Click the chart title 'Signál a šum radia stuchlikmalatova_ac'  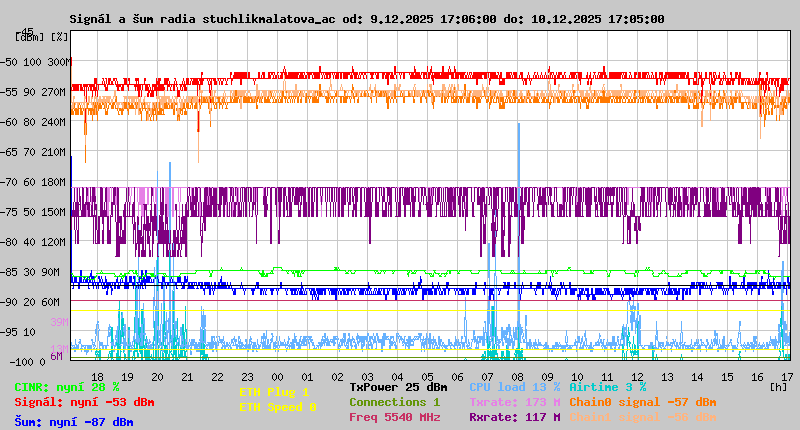click(203, 19)
